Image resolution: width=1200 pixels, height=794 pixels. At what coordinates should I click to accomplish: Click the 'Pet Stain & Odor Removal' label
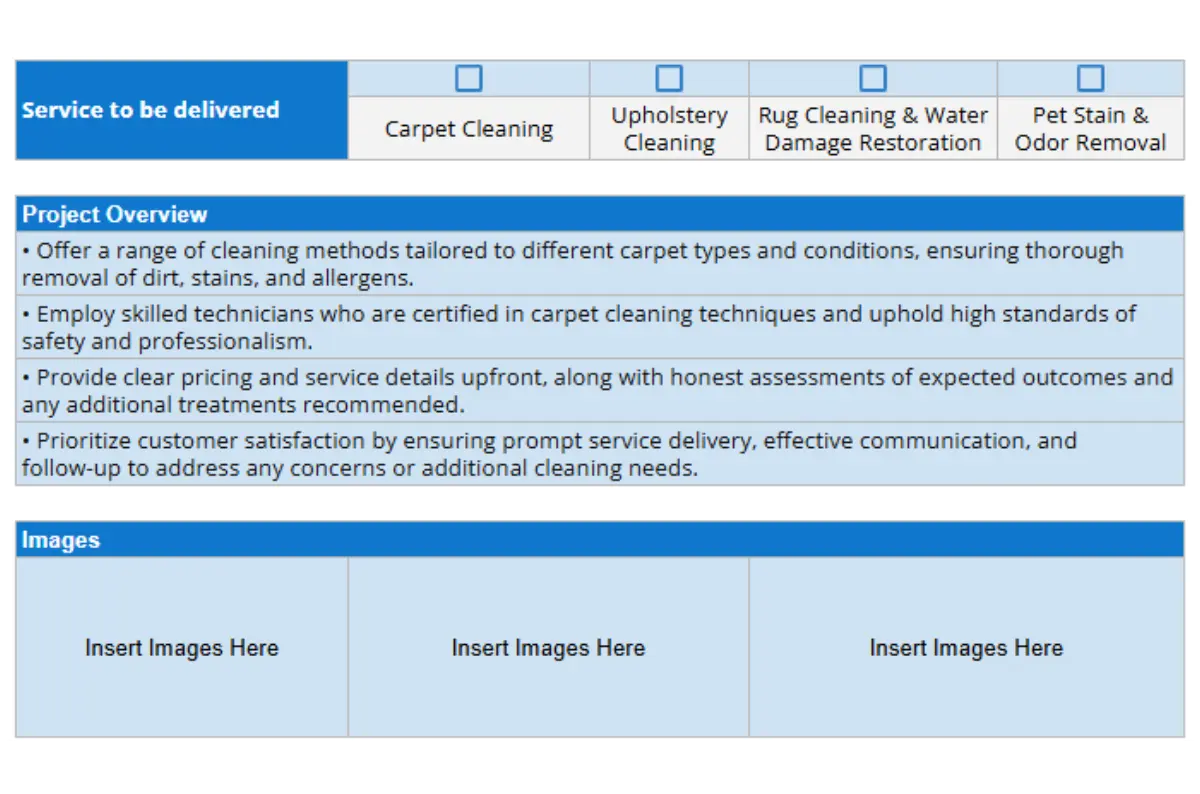pyautogui.click(x=1091, y=129)
